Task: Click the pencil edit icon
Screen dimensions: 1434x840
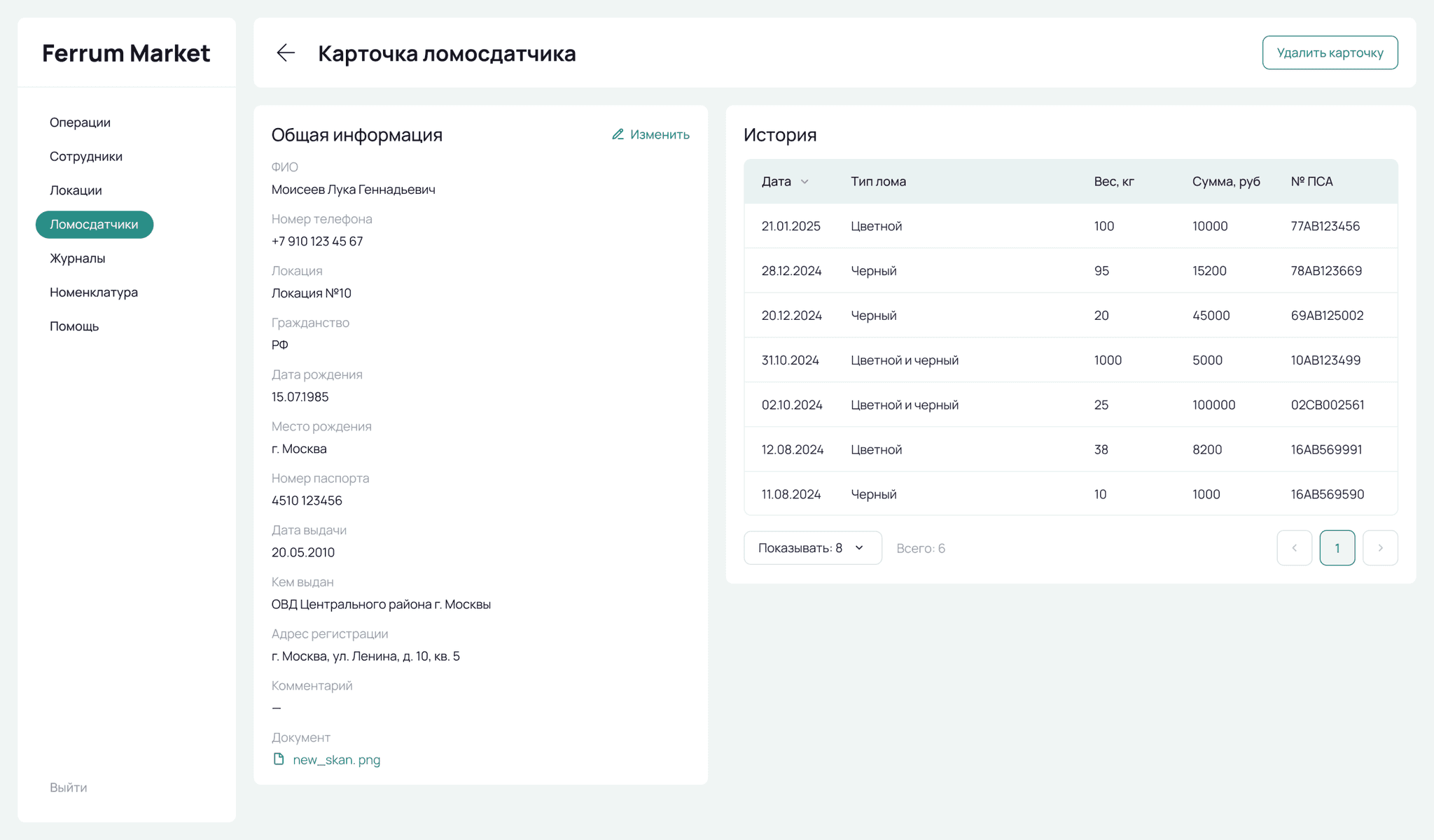Action: click(x=618, y=134)
